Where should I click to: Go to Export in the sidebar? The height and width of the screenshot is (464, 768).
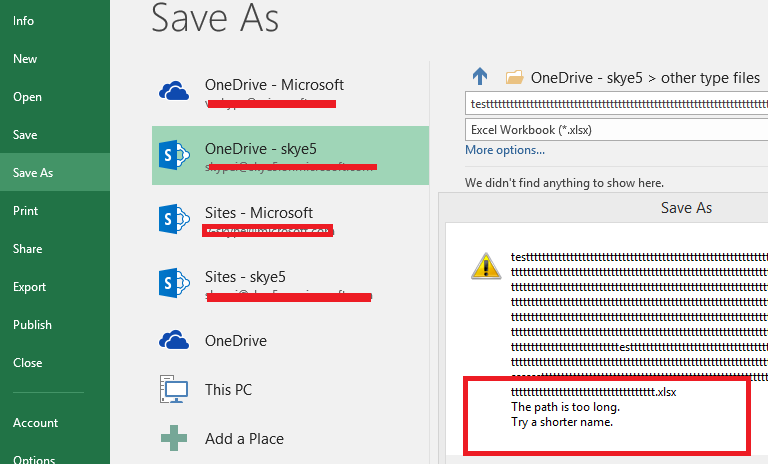29,287
